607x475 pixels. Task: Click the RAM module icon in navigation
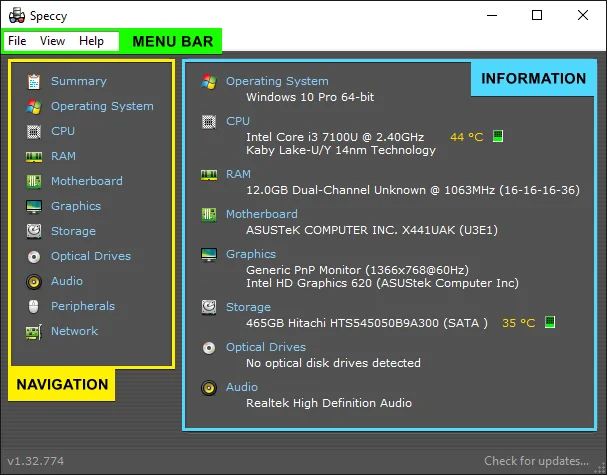(34, 156)
